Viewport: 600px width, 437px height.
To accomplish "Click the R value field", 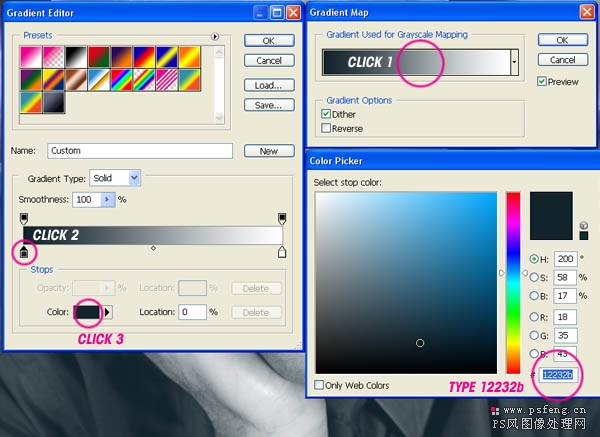I will click(565, 317).
